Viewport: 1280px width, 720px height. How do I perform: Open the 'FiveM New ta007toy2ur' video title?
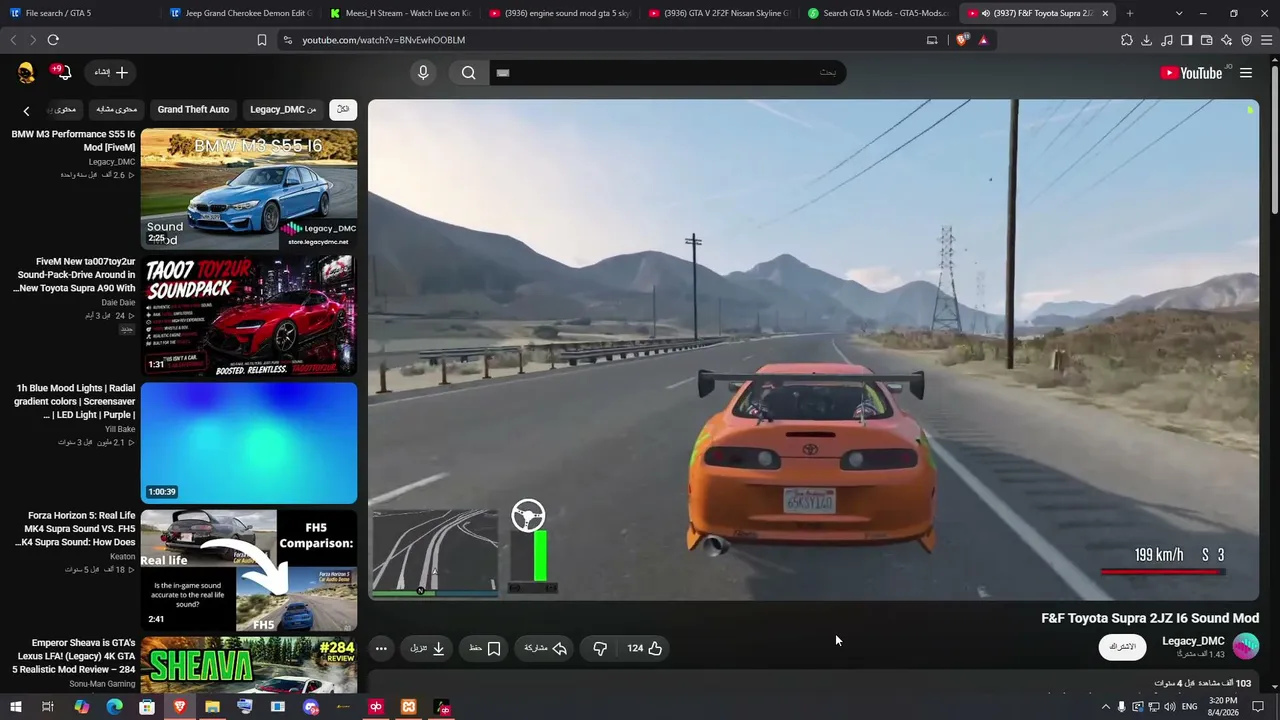click(73, 275)
